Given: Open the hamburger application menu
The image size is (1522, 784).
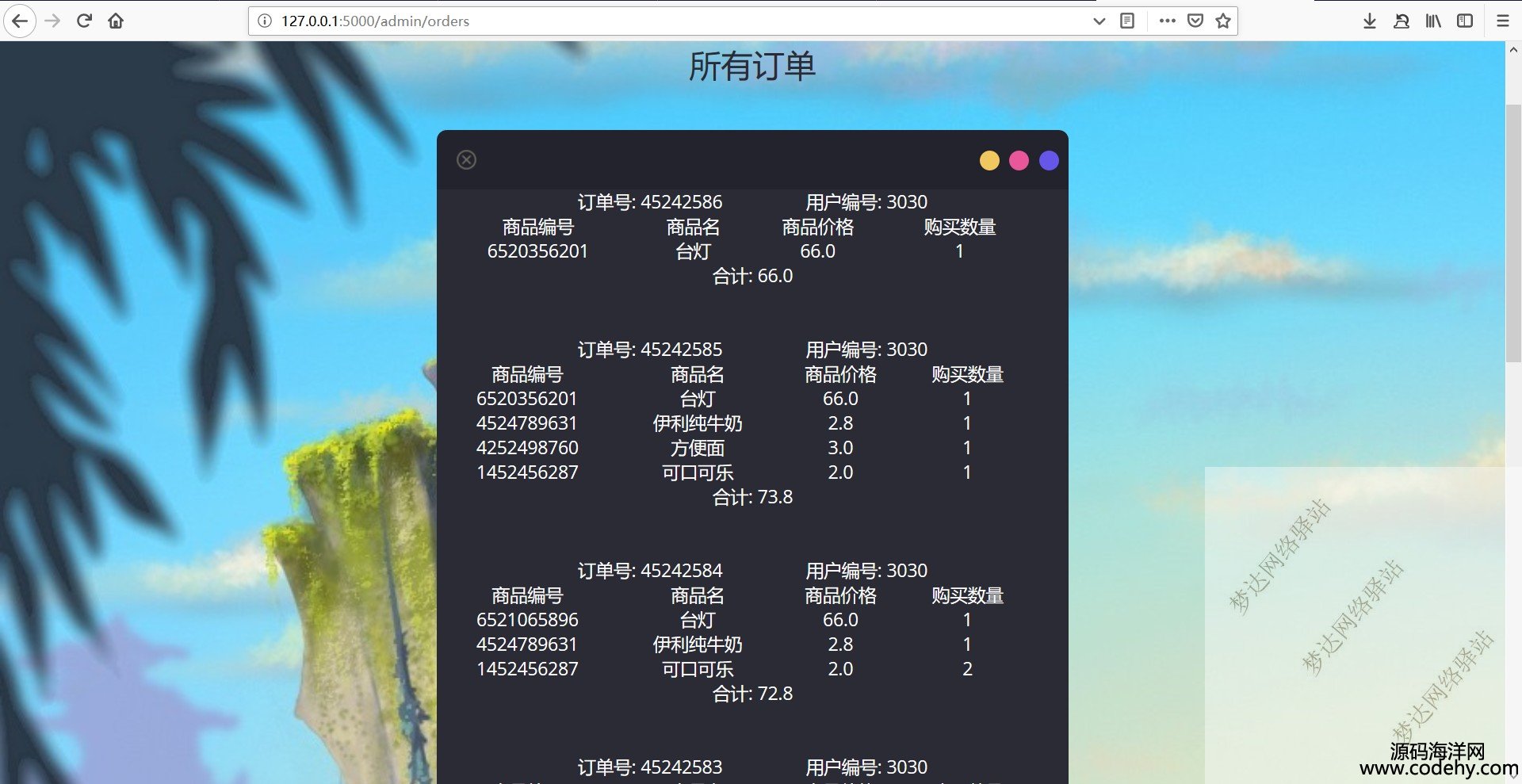Looking at the screenshot, I should (x=1503, y=21).
